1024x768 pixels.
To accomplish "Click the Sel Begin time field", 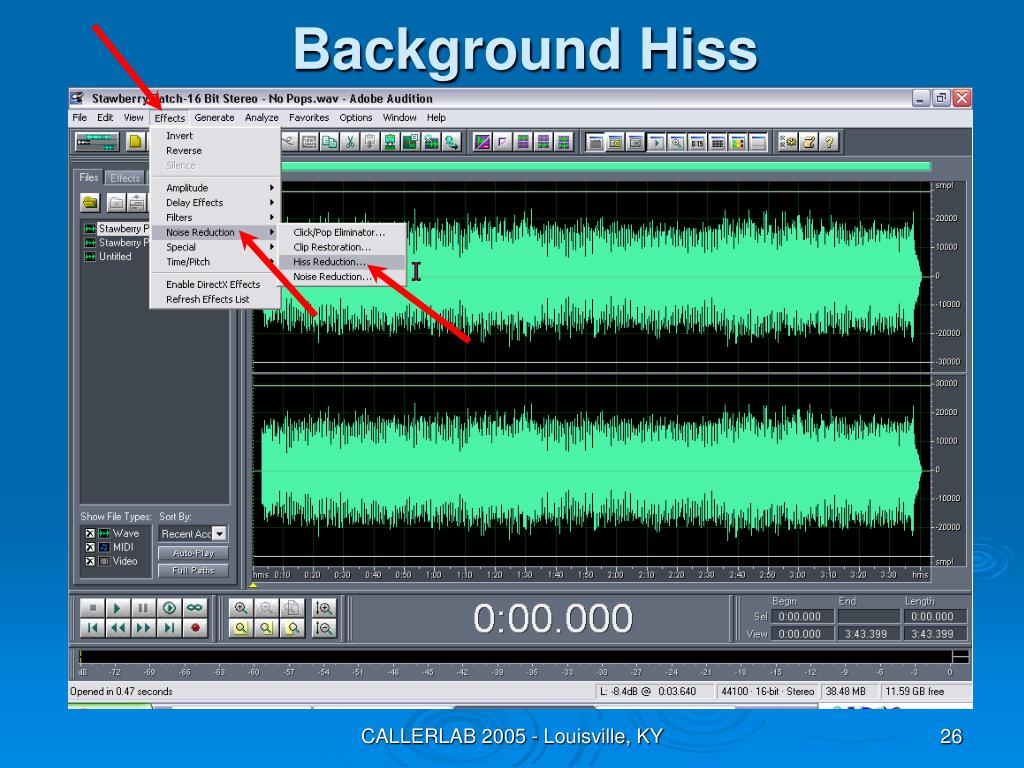I will pyautogui.click(x=802, y=616).
